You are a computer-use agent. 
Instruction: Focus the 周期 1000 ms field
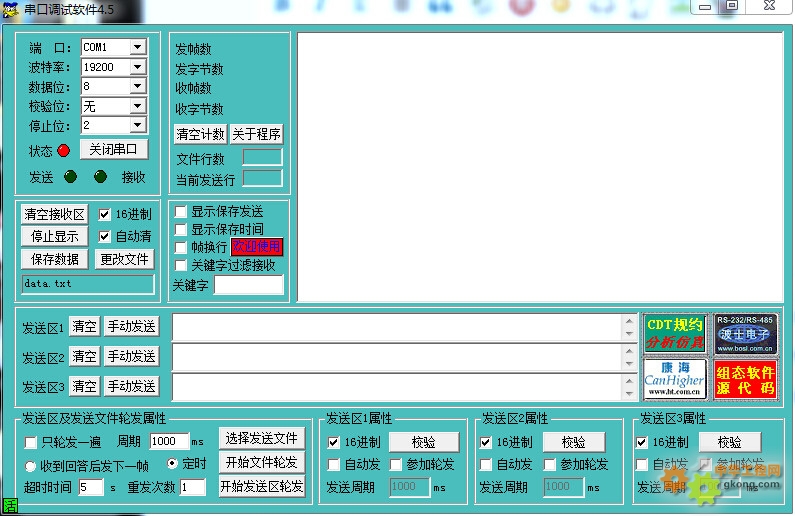tap(169, 441)
